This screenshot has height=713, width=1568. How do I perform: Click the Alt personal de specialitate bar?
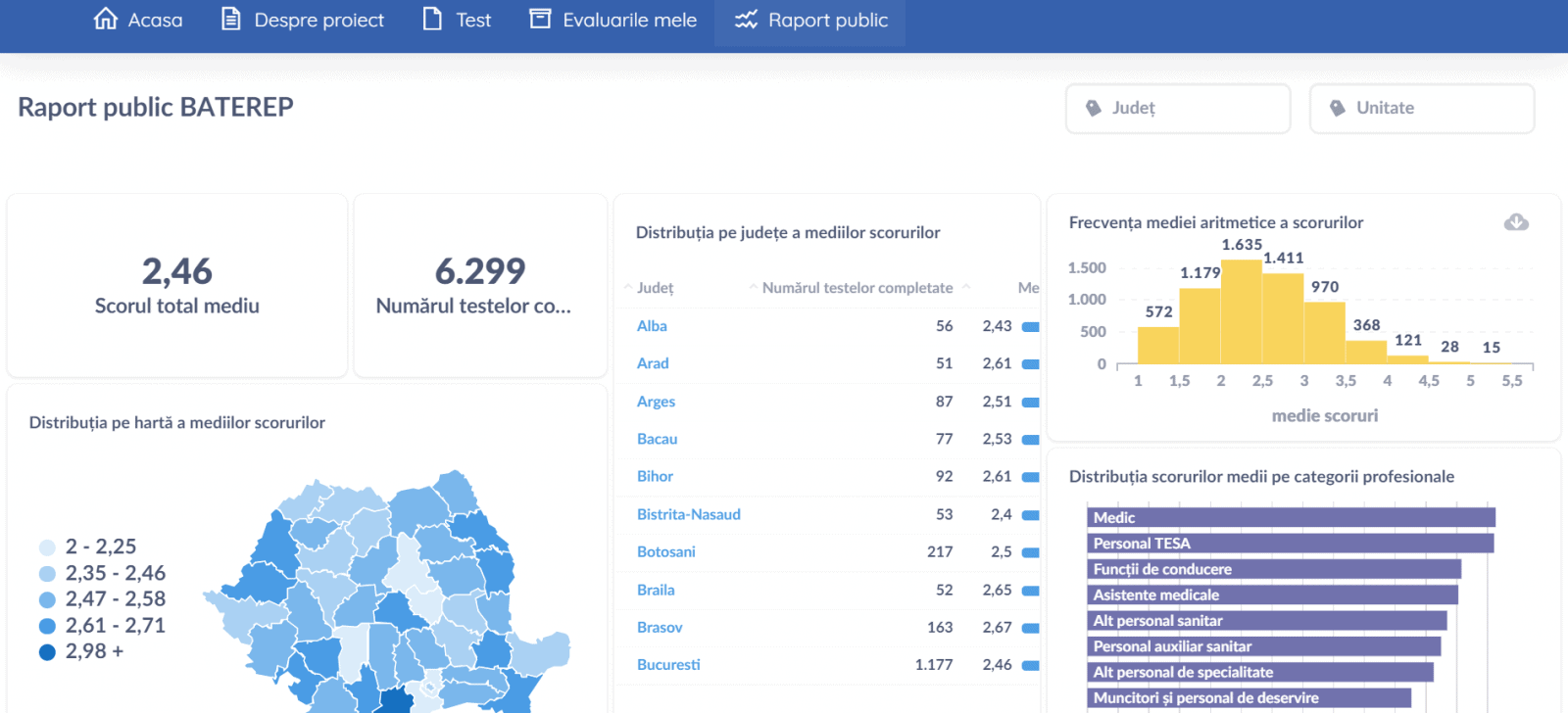1260,672
